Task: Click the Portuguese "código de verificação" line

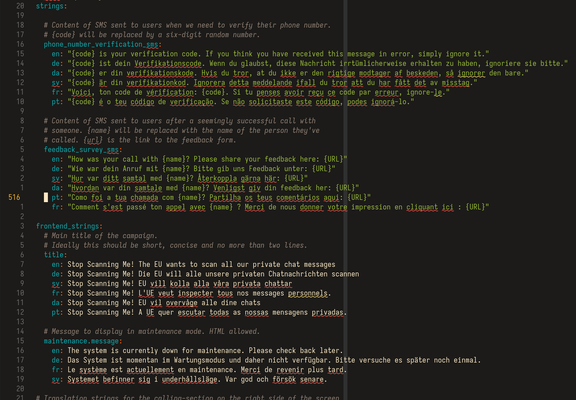Action: pos(233,102)
